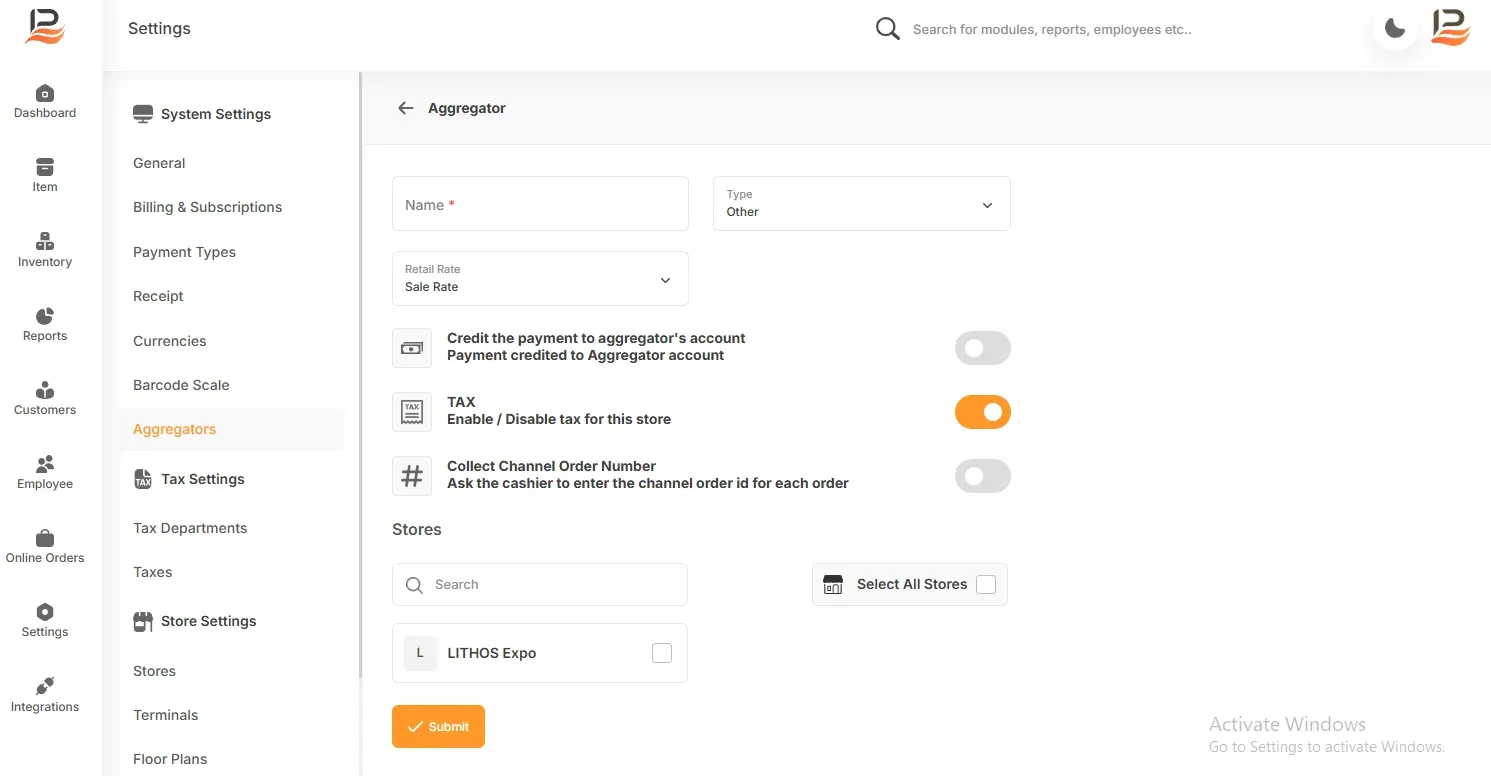Image resolution: width=1491 pixels, height=776 pixels.
Task: Enable credit payment to aggregator's account toggle
Action: coord(983,348)
